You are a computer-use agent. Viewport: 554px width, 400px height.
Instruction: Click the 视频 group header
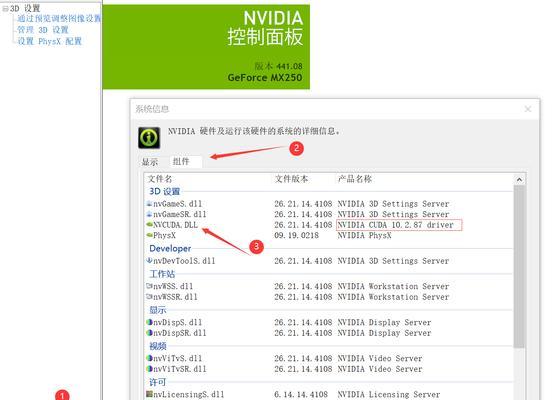[x=158, y=346]
